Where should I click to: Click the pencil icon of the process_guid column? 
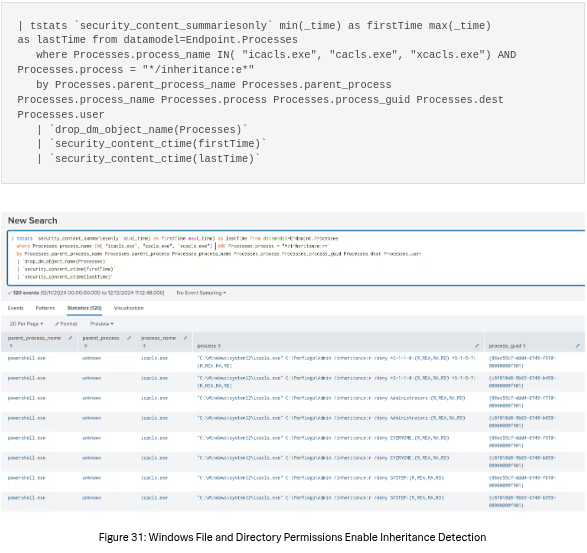point(578,346)
